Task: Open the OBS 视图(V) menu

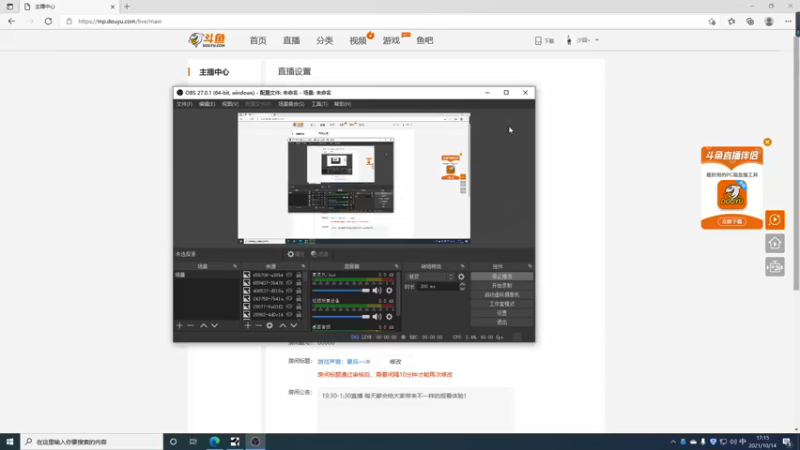Action: (x=230, y=104)
